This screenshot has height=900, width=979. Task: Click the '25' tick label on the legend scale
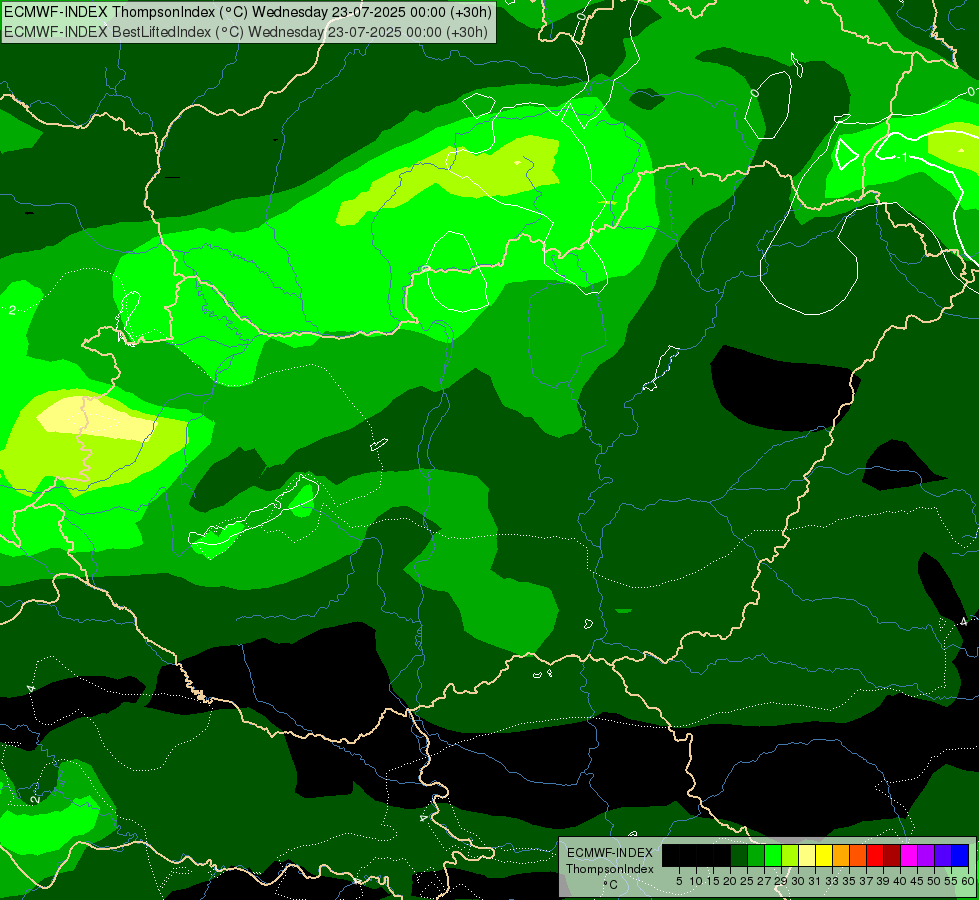(747, 881)
